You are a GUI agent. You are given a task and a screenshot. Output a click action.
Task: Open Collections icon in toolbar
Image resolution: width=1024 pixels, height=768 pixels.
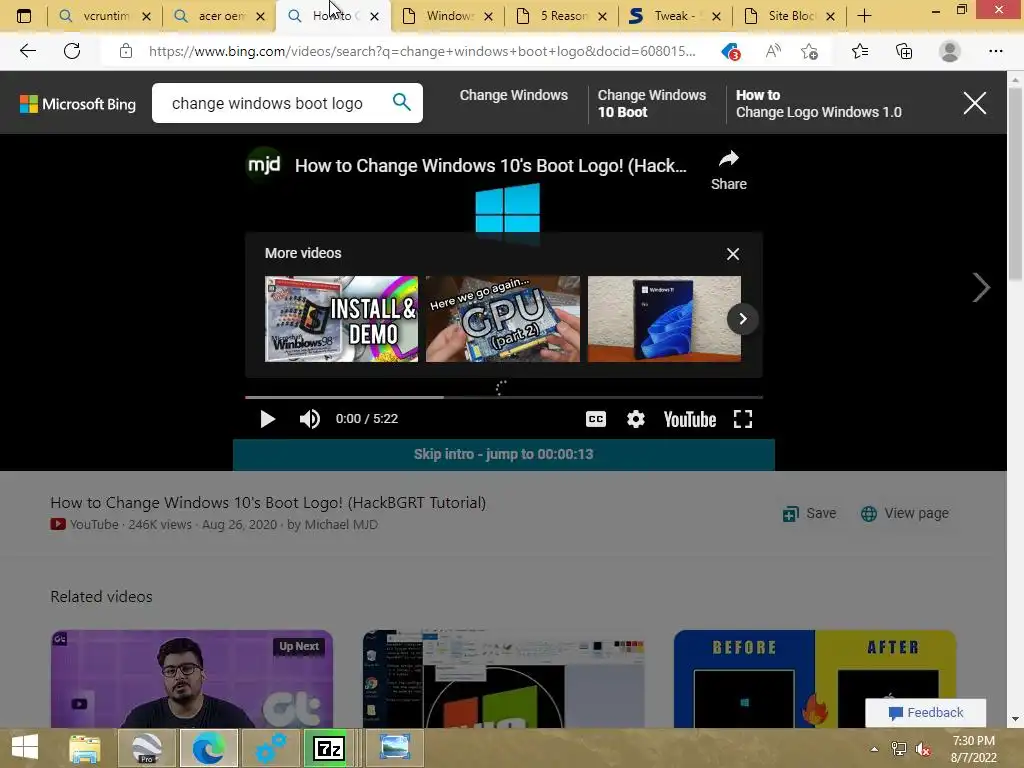pyautogui.click(x=904, y=51)
